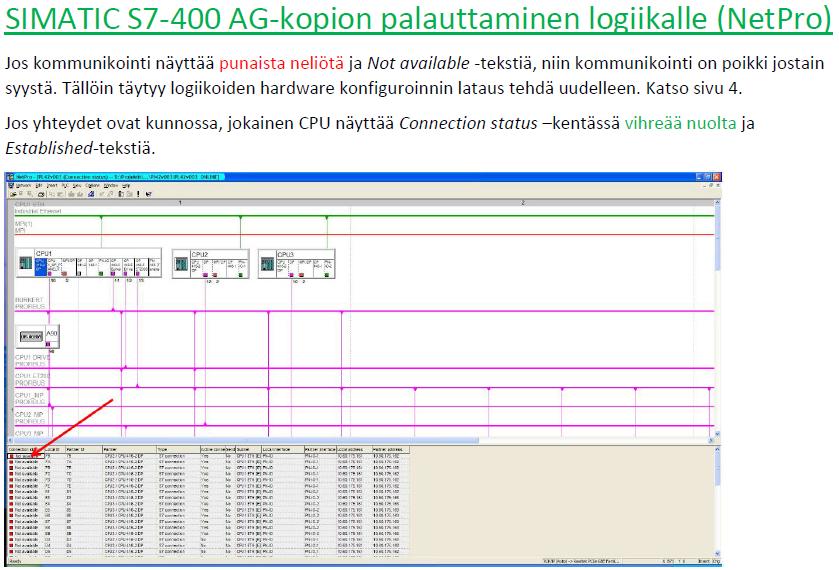Click the network view scroll-down arrow
This screenshot has height=570, width=839.
[x=718, y=434]
